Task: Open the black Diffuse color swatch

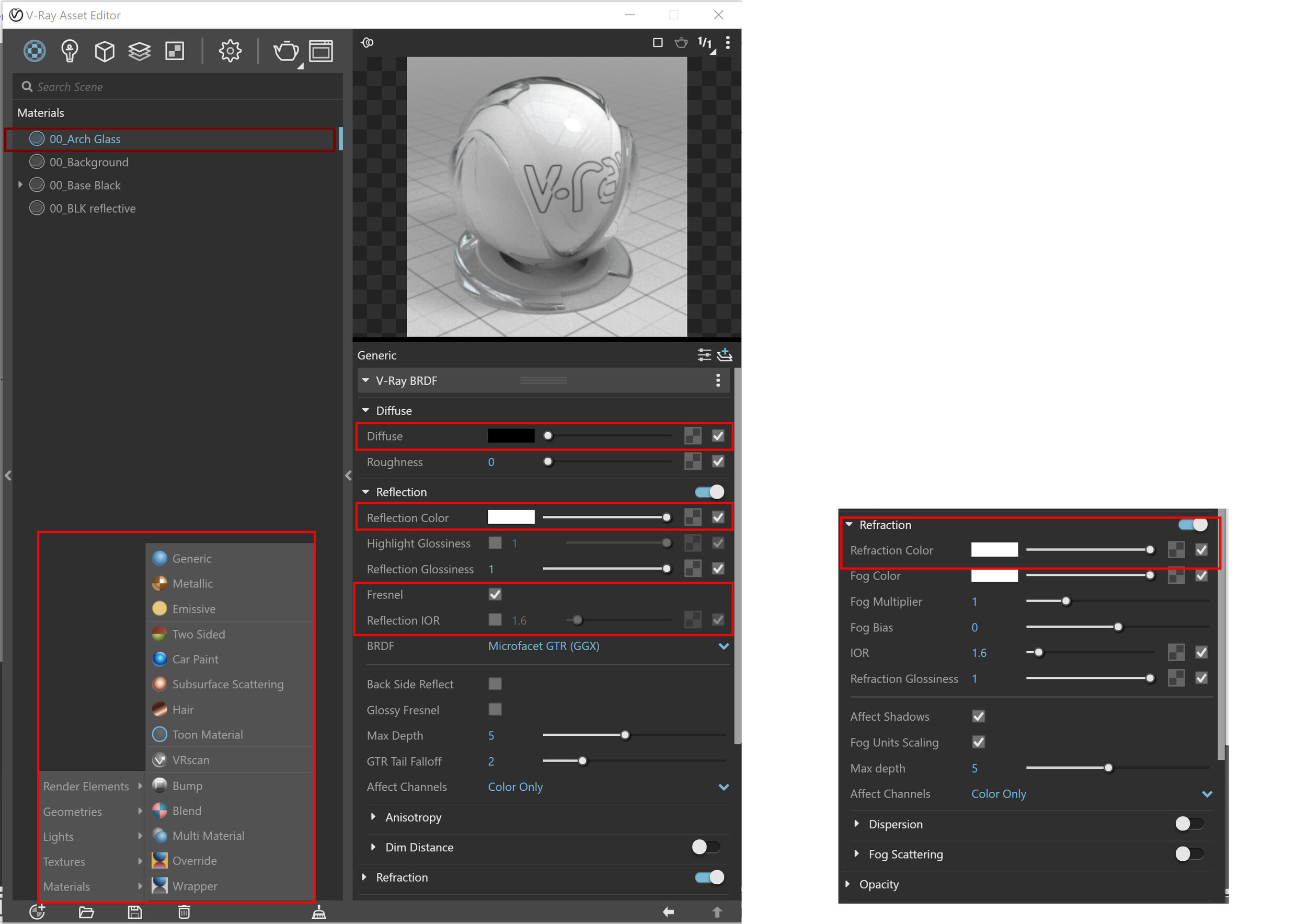Action: [x=511, y=436]
